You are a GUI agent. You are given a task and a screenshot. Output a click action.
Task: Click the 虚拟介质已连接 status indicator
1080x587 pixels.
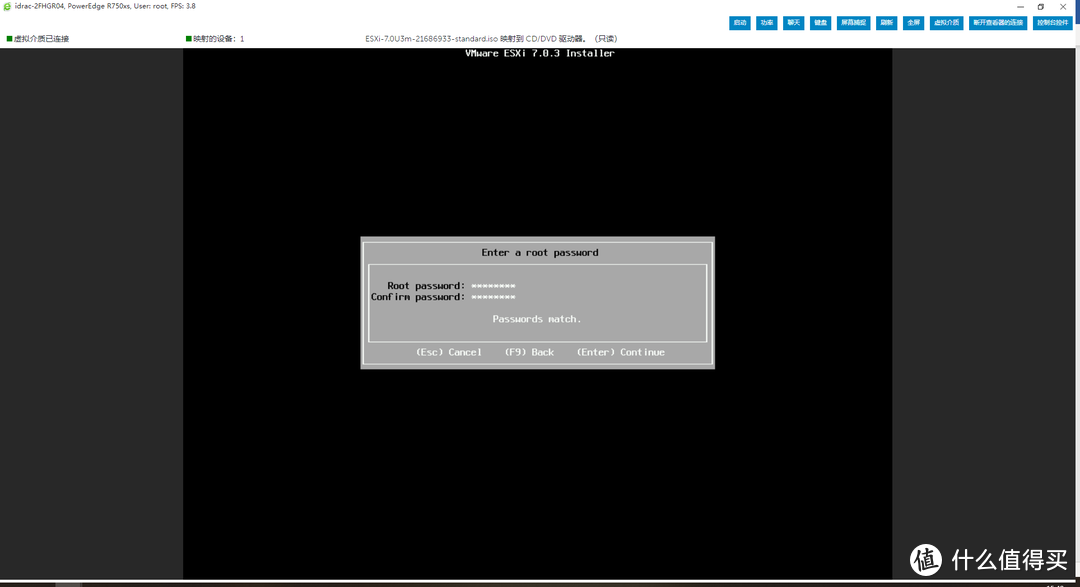point(38,39)
